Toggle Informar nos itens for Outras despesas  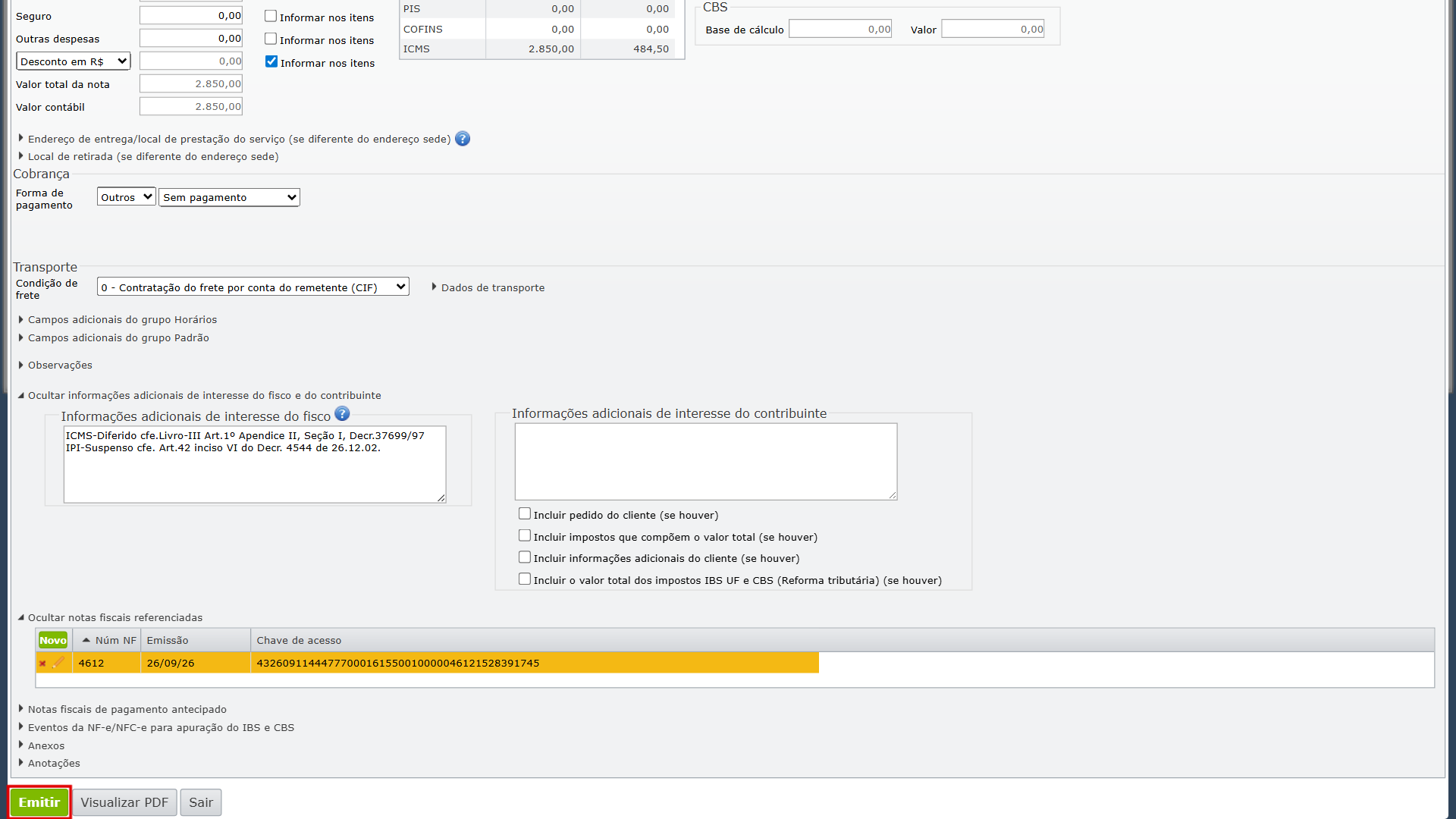coord(271,39)
